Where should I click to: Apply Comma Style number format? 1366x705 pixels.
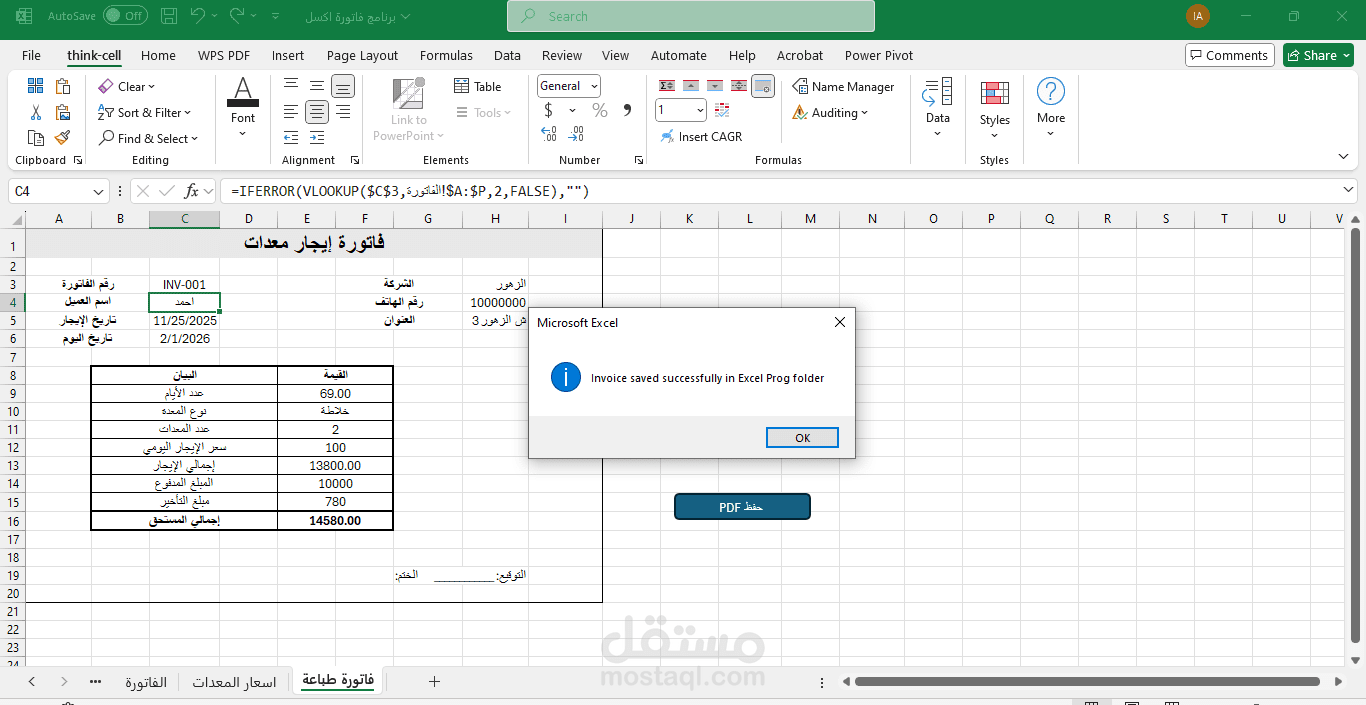(627, 111)
